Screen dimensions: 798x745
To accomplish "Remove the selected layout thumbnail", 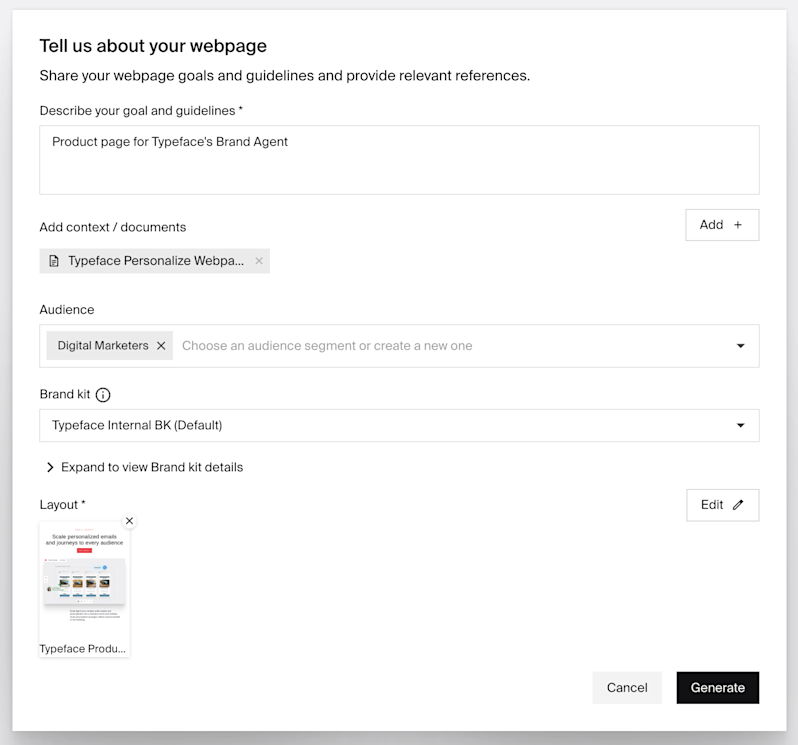I will pyautogui.click(x=129, y=521).
